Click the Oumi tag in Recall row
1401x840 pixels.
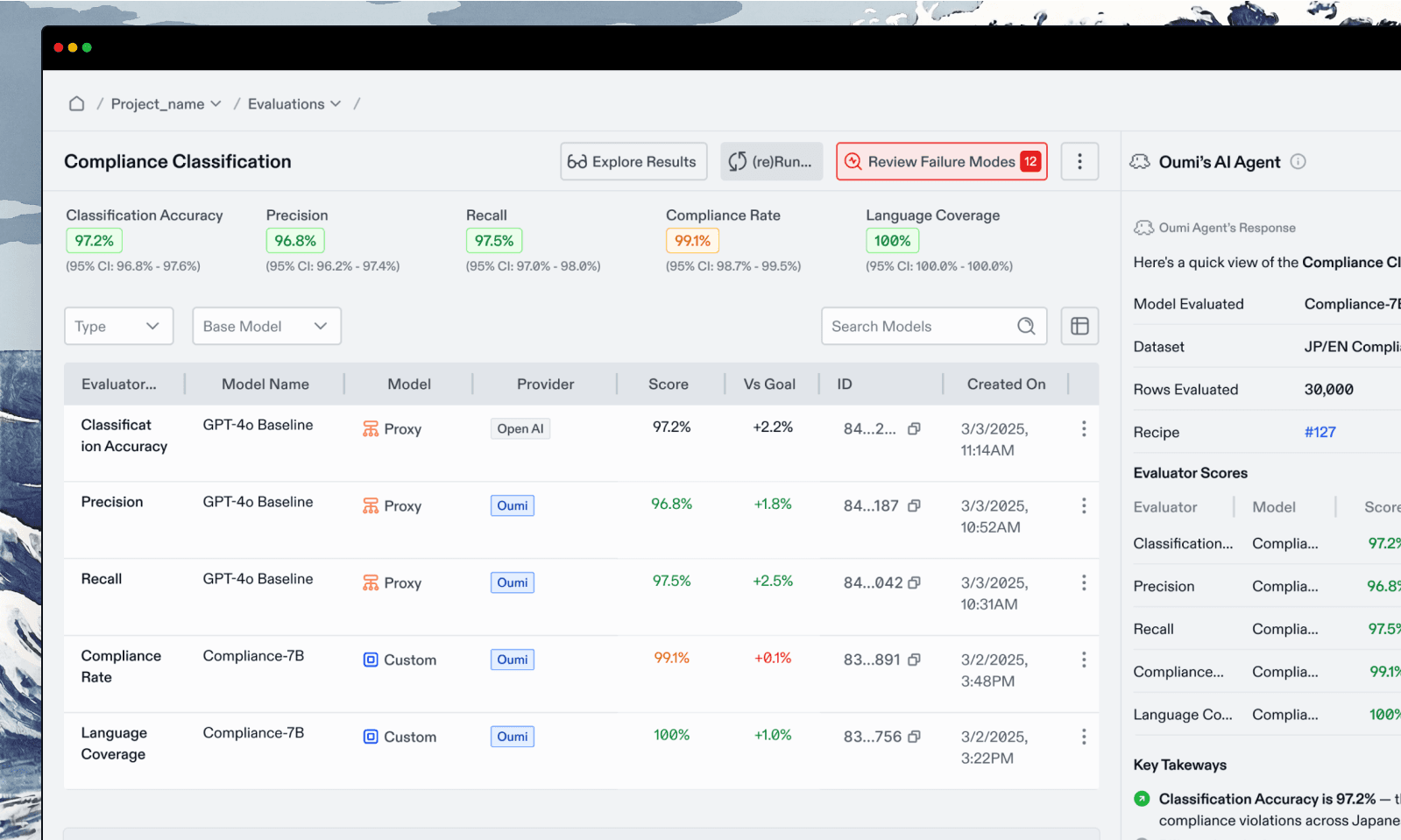point(513,582)
